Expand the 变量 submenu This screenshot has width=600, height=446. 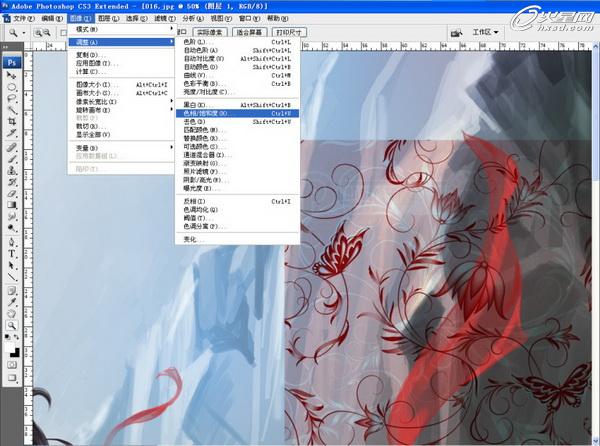(122, 148)
